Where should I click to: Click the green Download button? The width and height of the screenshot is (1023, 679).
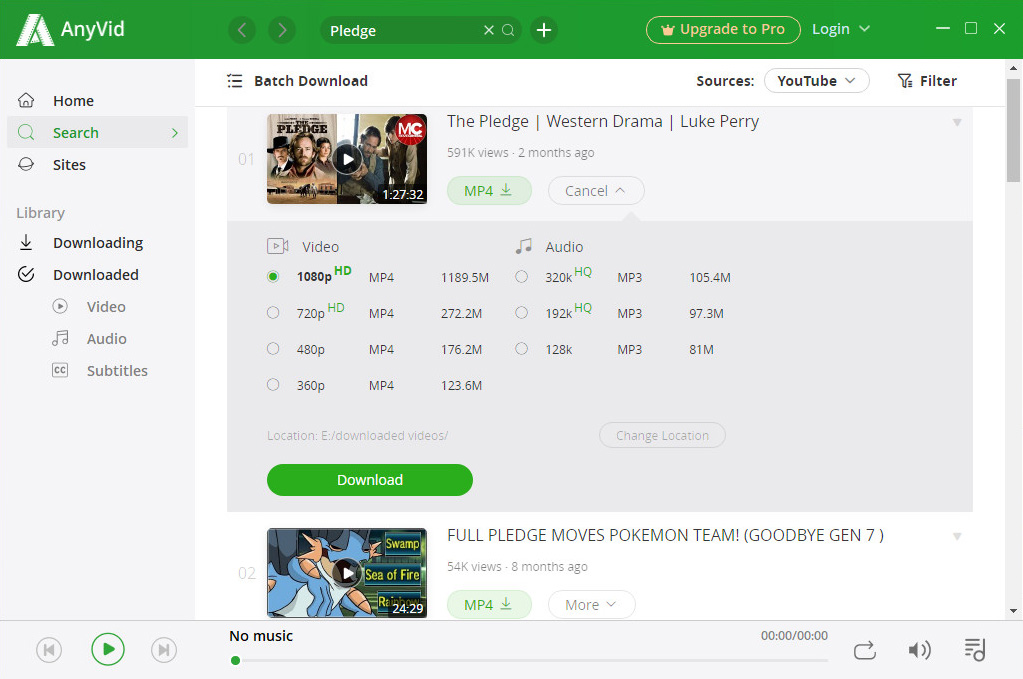click(x=369, y=480)
